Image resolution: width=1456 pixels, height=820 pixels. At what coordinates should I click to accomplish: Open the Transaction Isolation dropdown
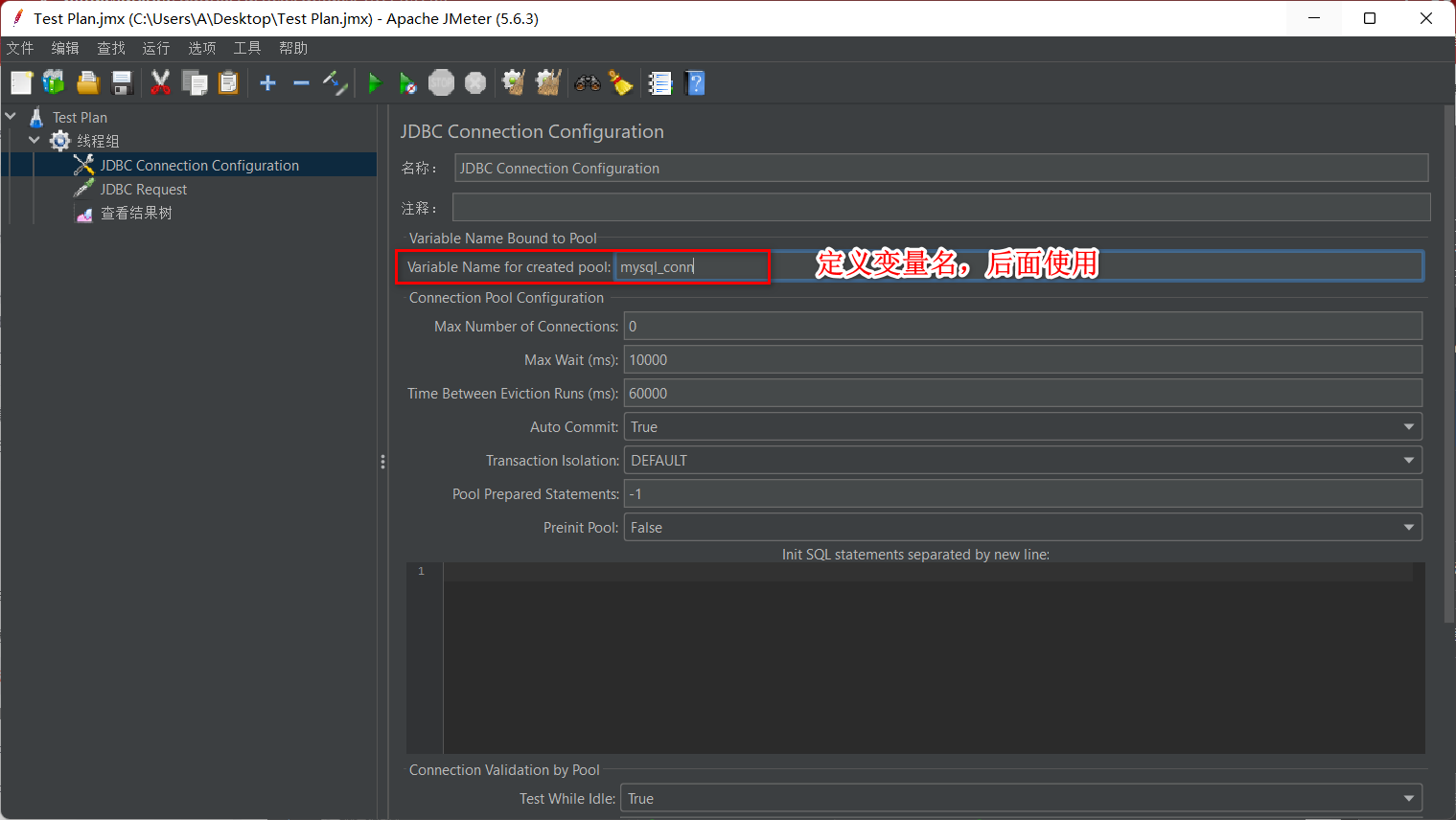tap(1023, 460)
